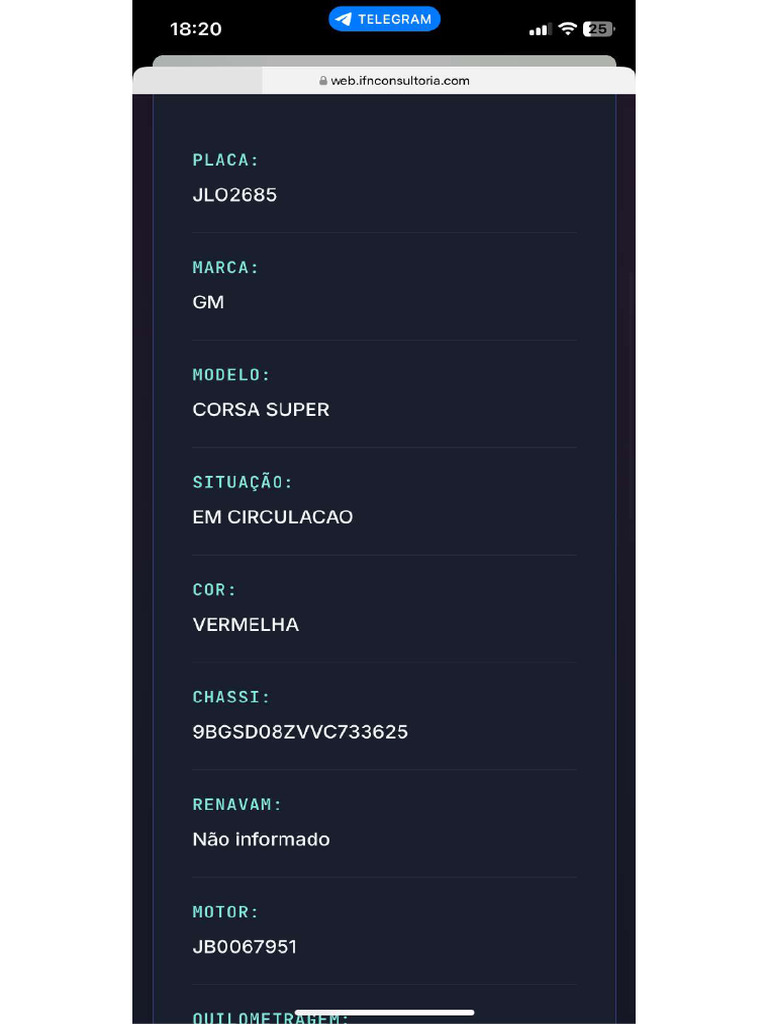
Task: Tap the SITUAÇÃO field label
Action: click(x=243, y=482)
